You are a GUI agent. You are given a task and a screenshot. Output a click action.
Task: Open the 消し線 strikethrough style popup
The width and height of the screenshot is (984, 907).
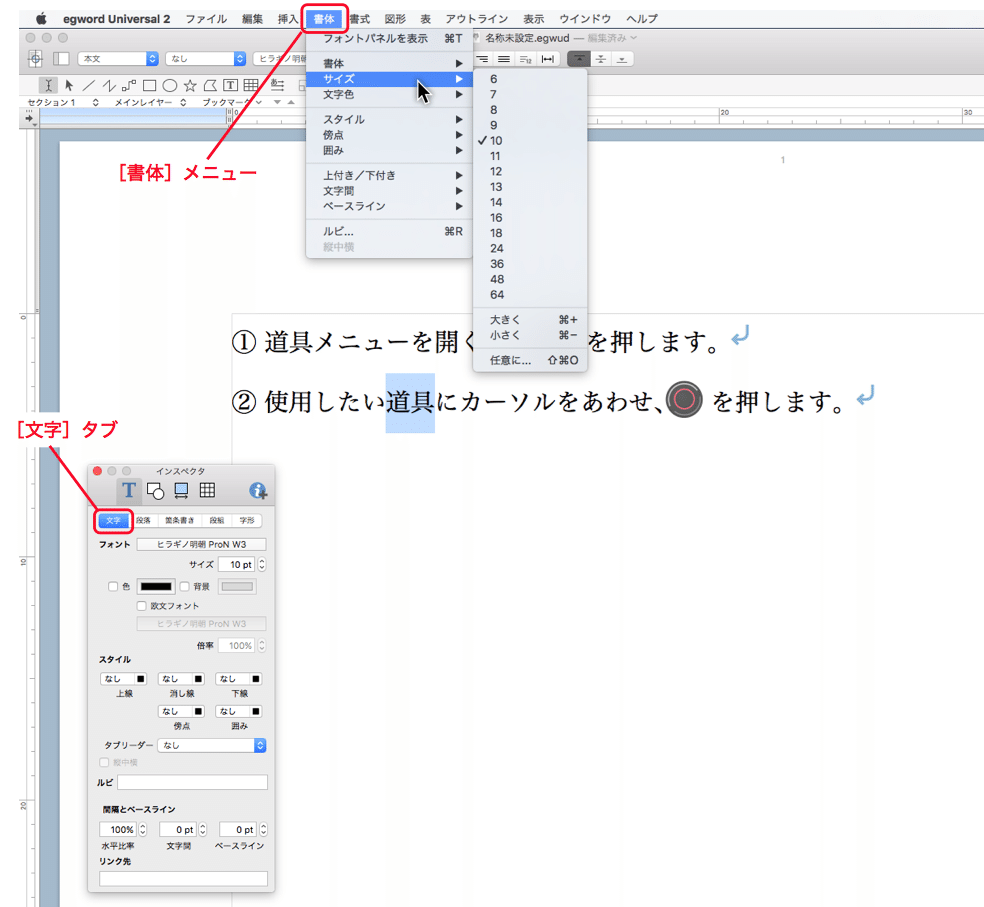pos(181,679)
